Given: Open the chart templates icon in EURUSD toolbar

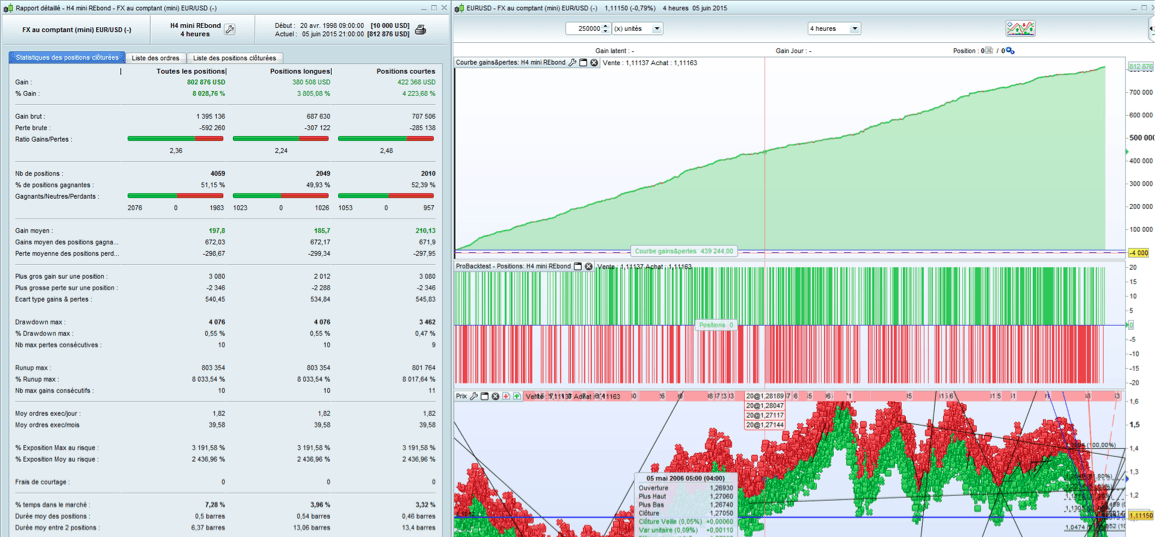Looking at the screenshot, I should coord(1020,29).
